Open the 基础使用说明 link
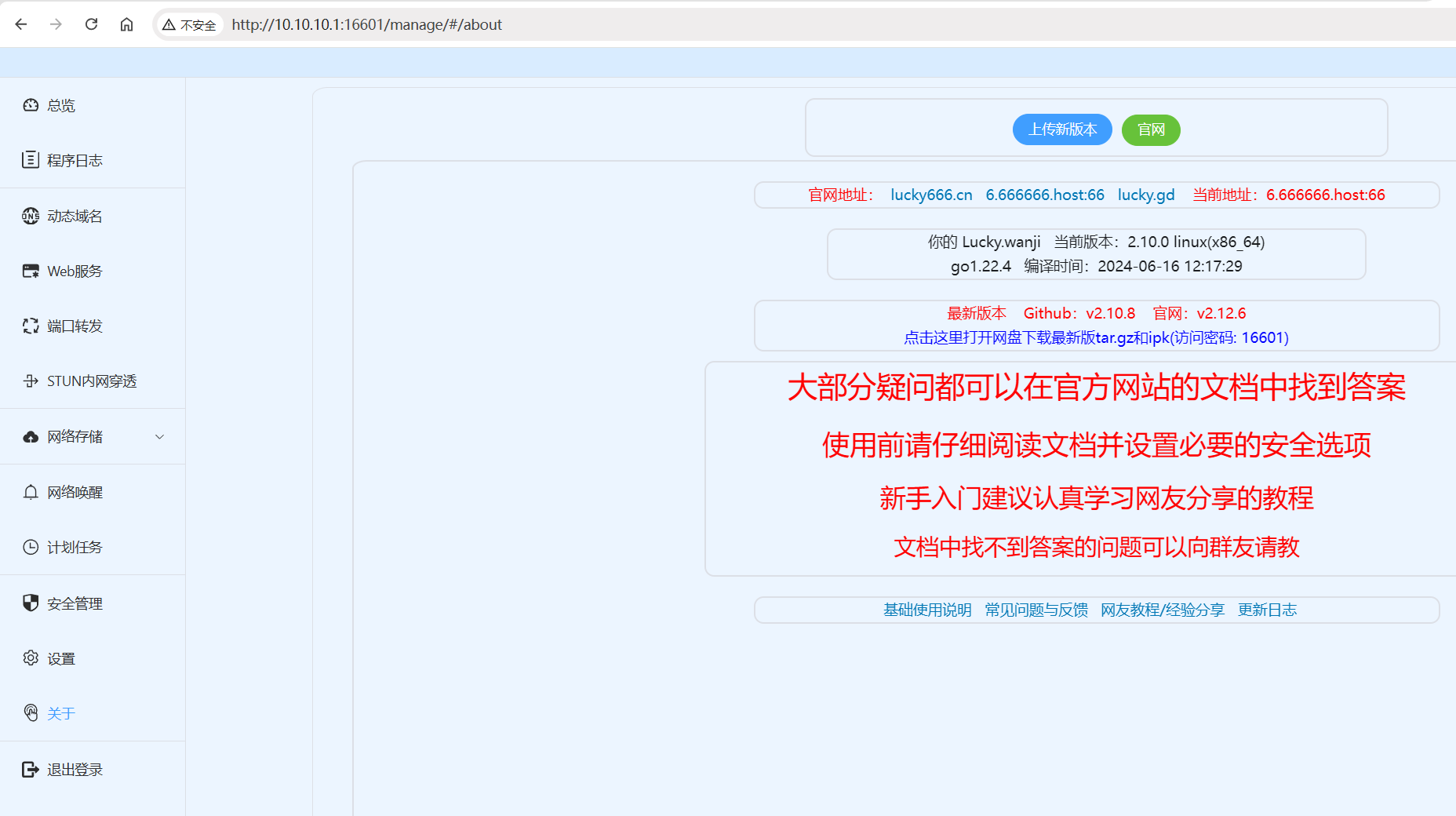The height and width of the screenshot is (816, 1456). (927, 610)
